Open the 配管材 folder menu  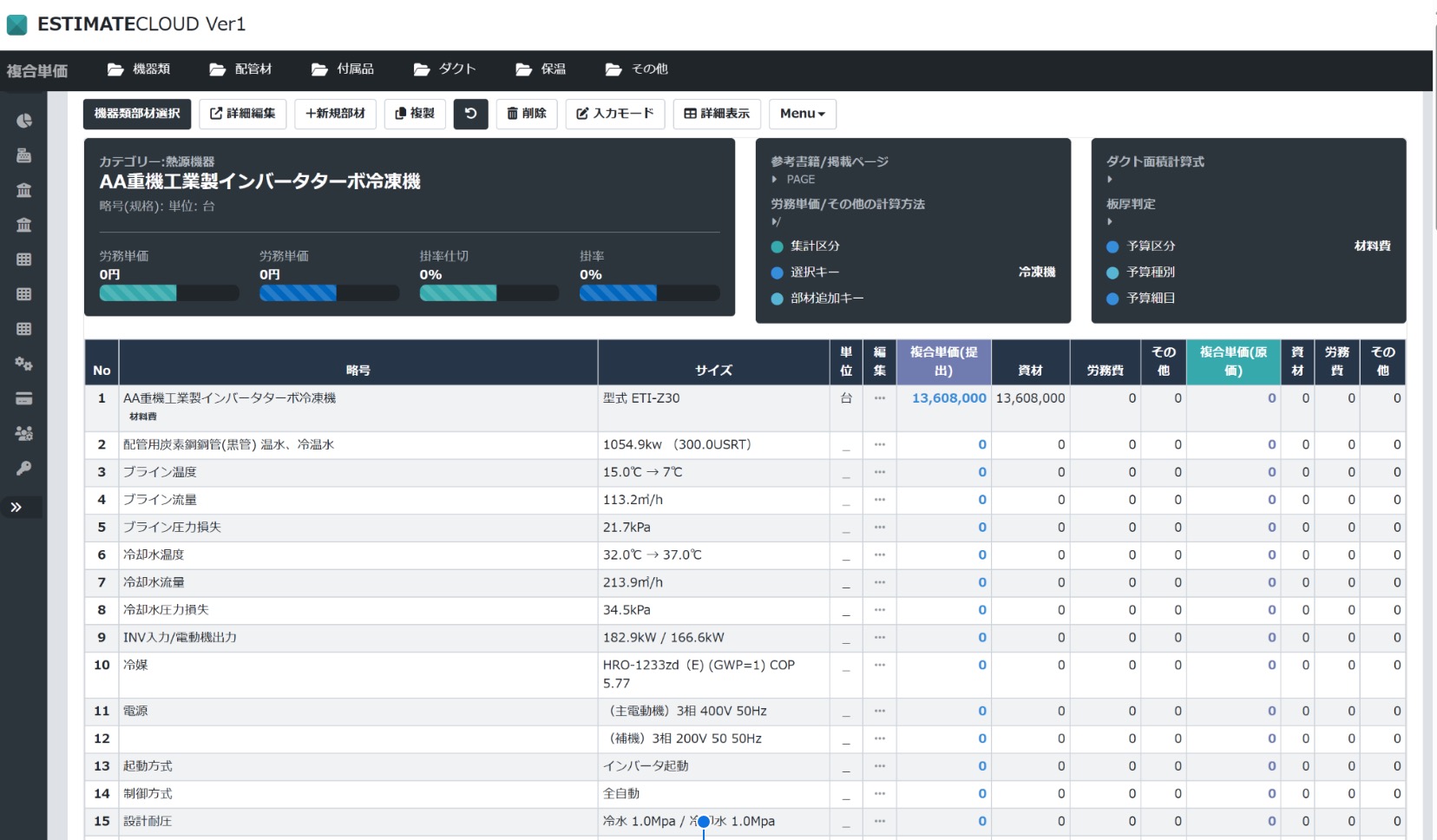click(x=241, y=69)
